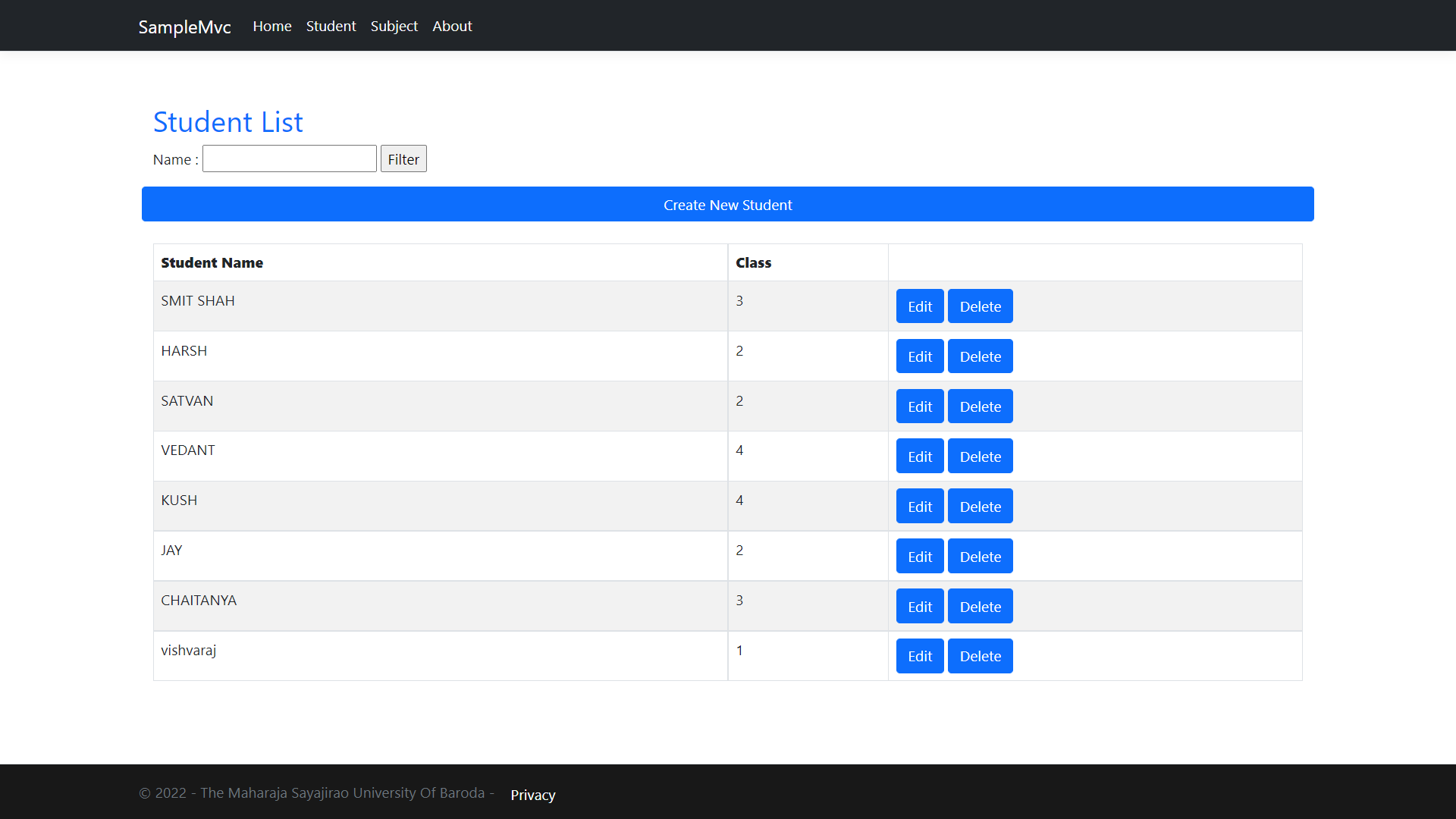The height and width of the screenshot is (819, 1456).
Task: Delete the HARSH student row
Action: (x=981, y=356)
